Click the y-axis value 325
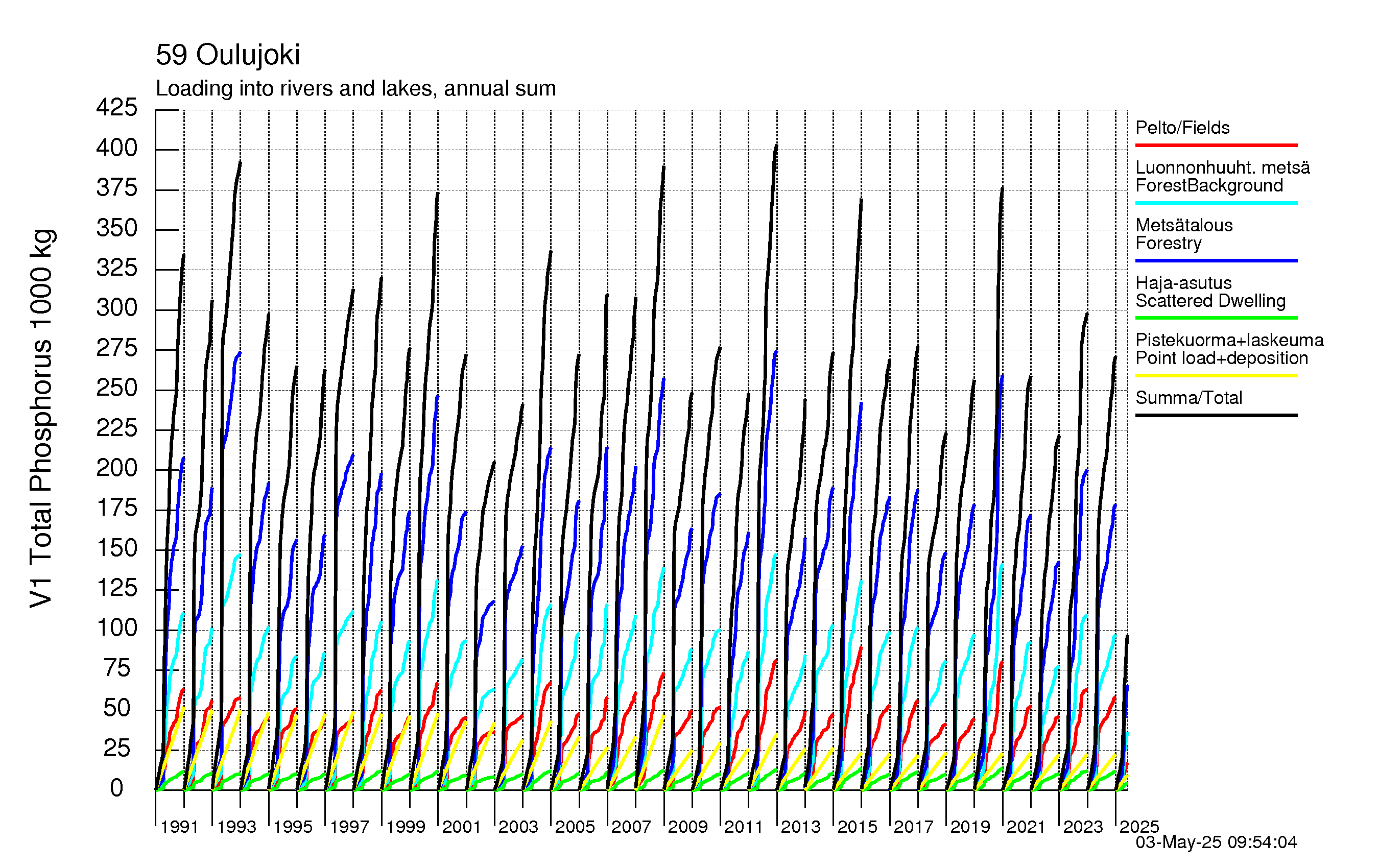 click(x=117, y=268)
